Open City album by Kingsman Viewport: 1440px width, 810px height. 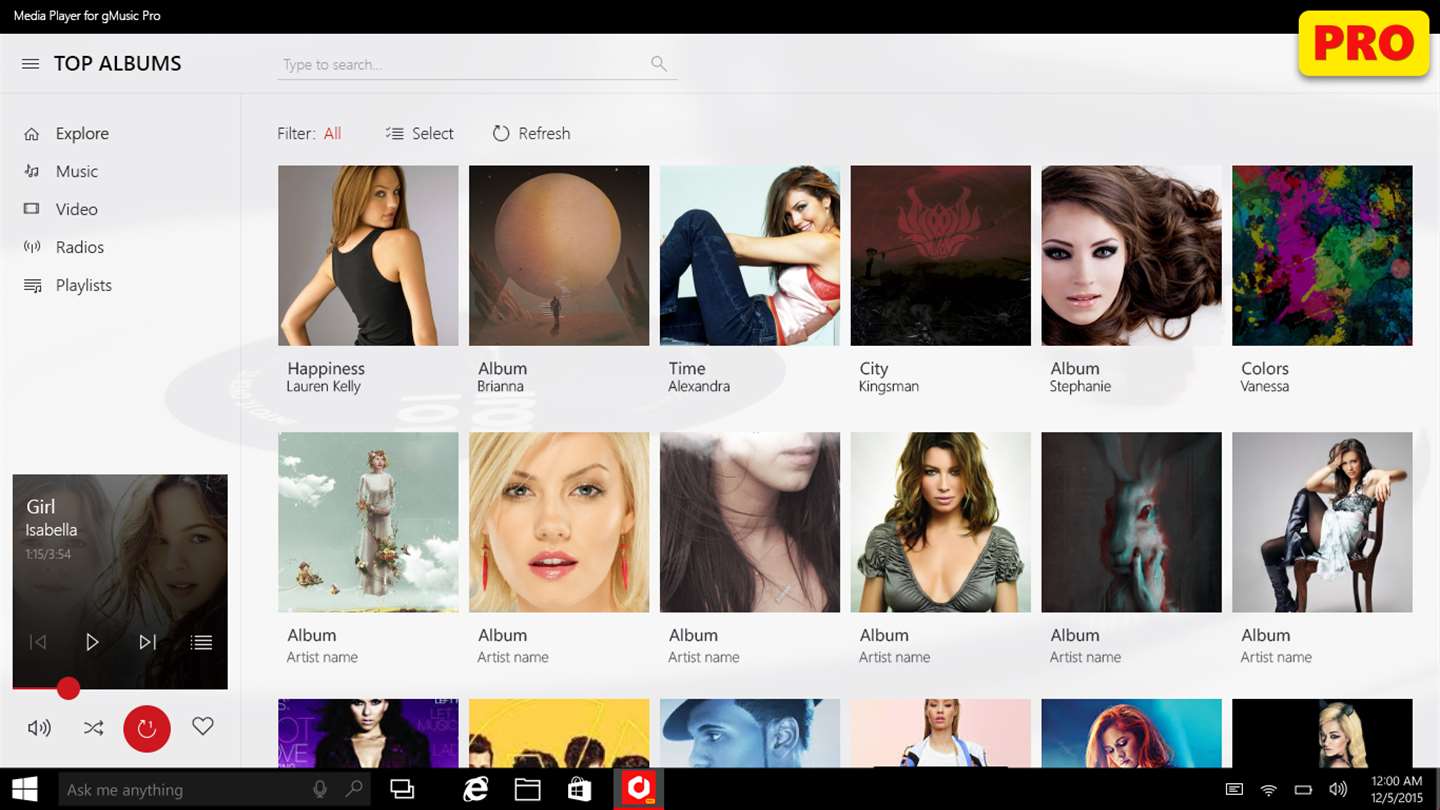pos(941,256)
